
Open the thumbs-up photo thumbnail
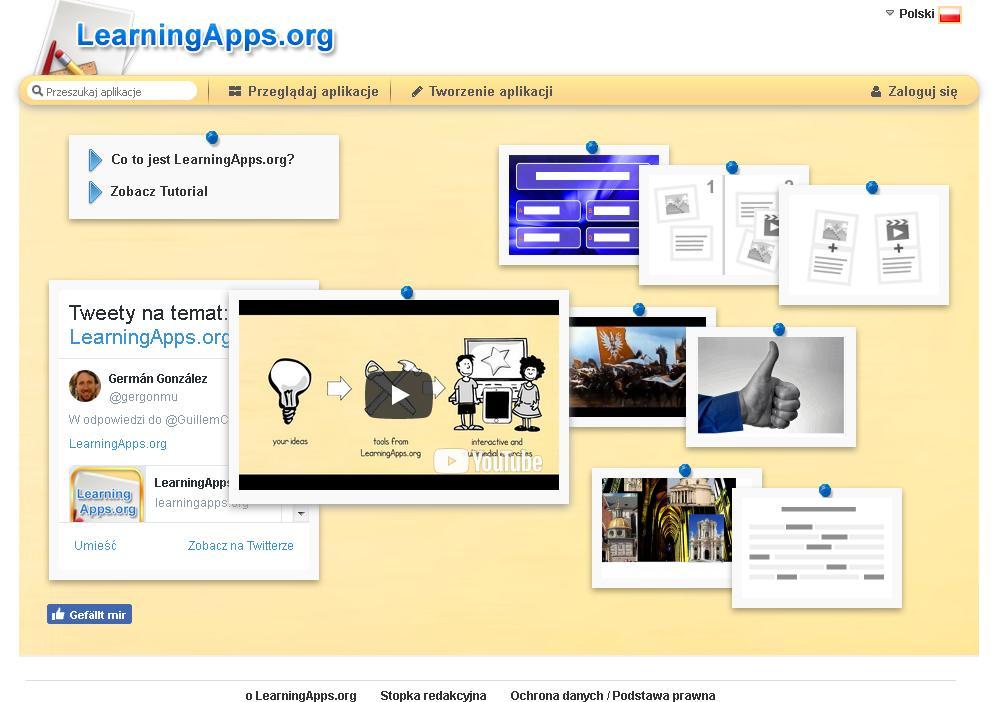click(771, 387)
